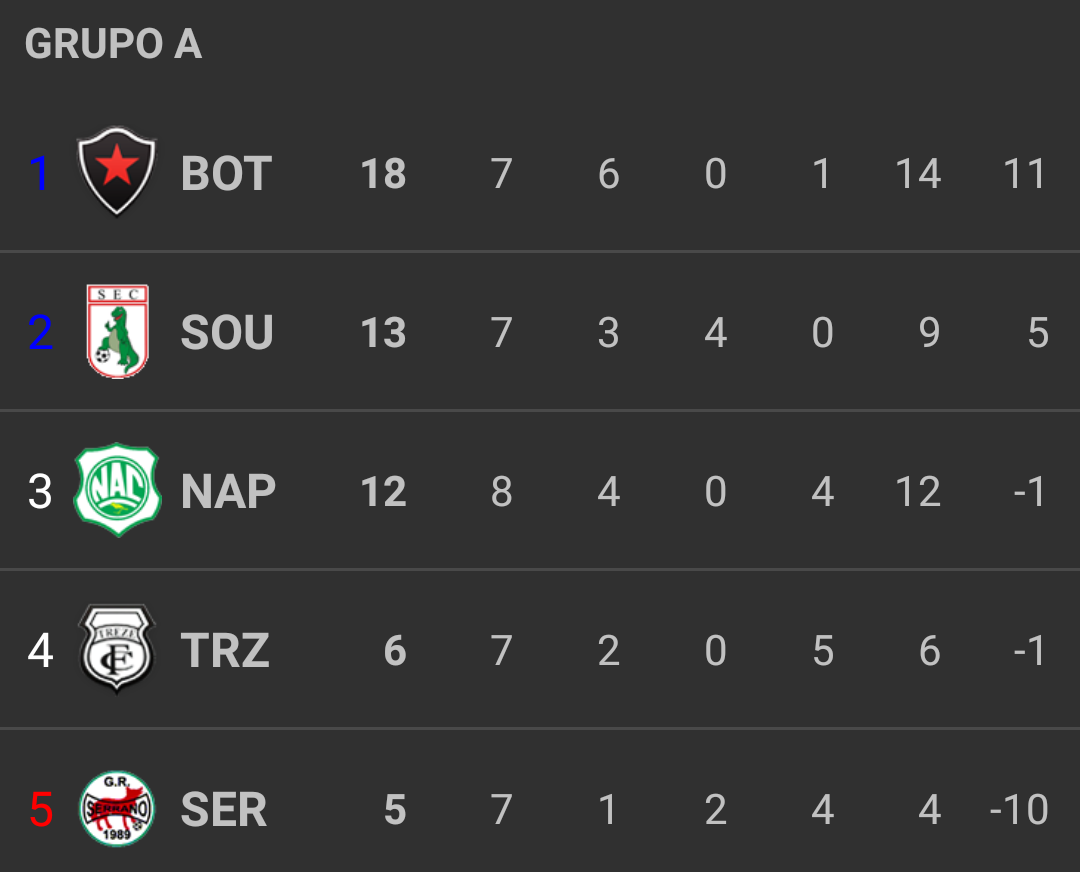Open the SER team name
The image size is (1080, 872).
(224, 809)
